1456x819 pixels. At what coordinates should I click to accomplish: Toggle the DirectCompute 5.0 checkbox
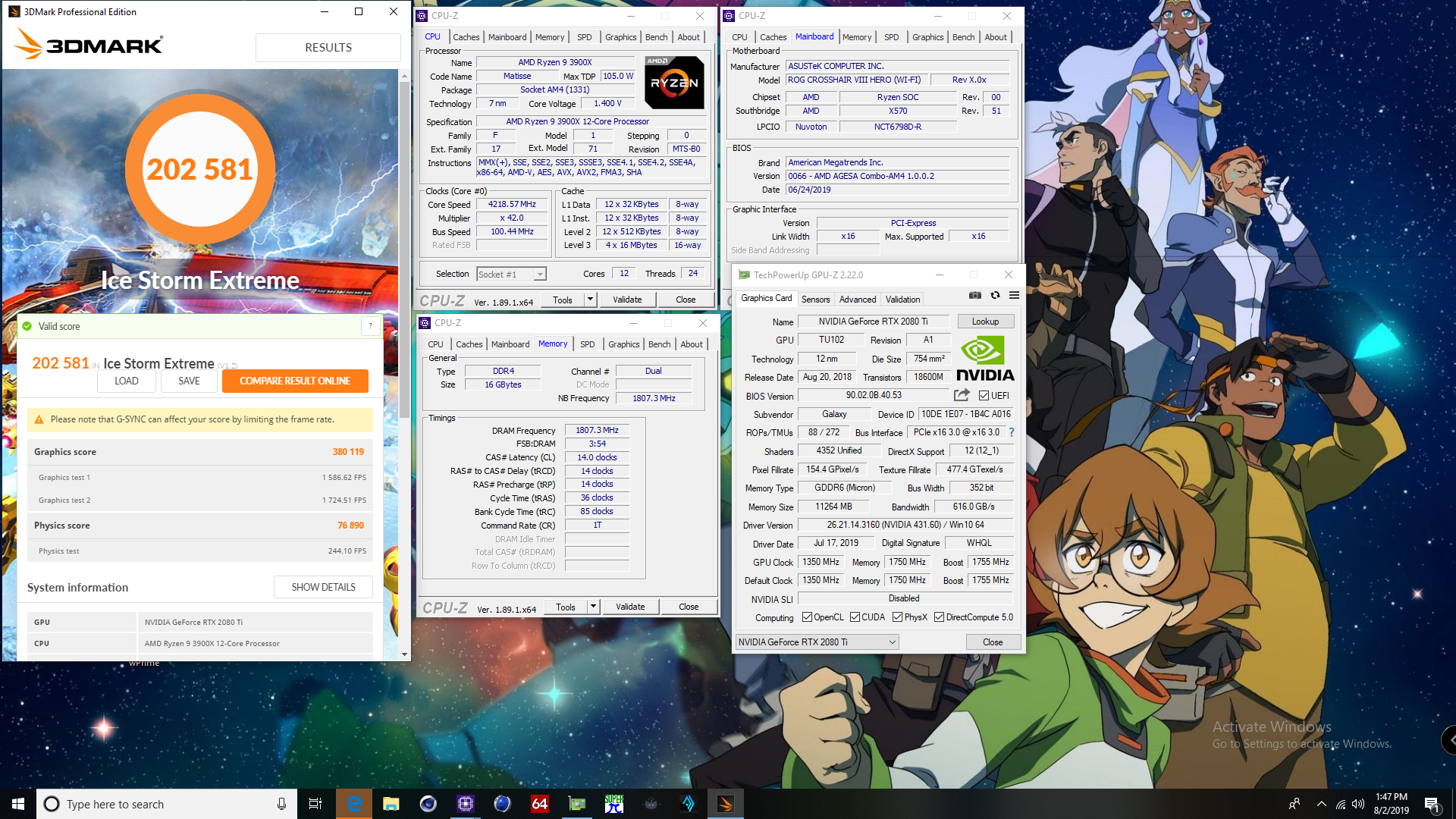coord(939,617)
